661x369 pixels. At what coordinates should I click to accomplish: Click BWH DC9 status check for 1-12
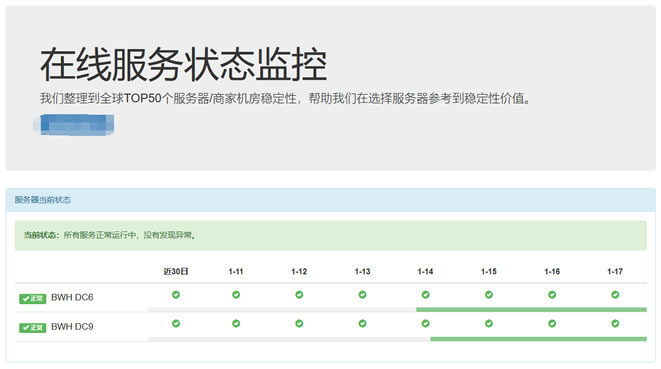pos(299,323)
